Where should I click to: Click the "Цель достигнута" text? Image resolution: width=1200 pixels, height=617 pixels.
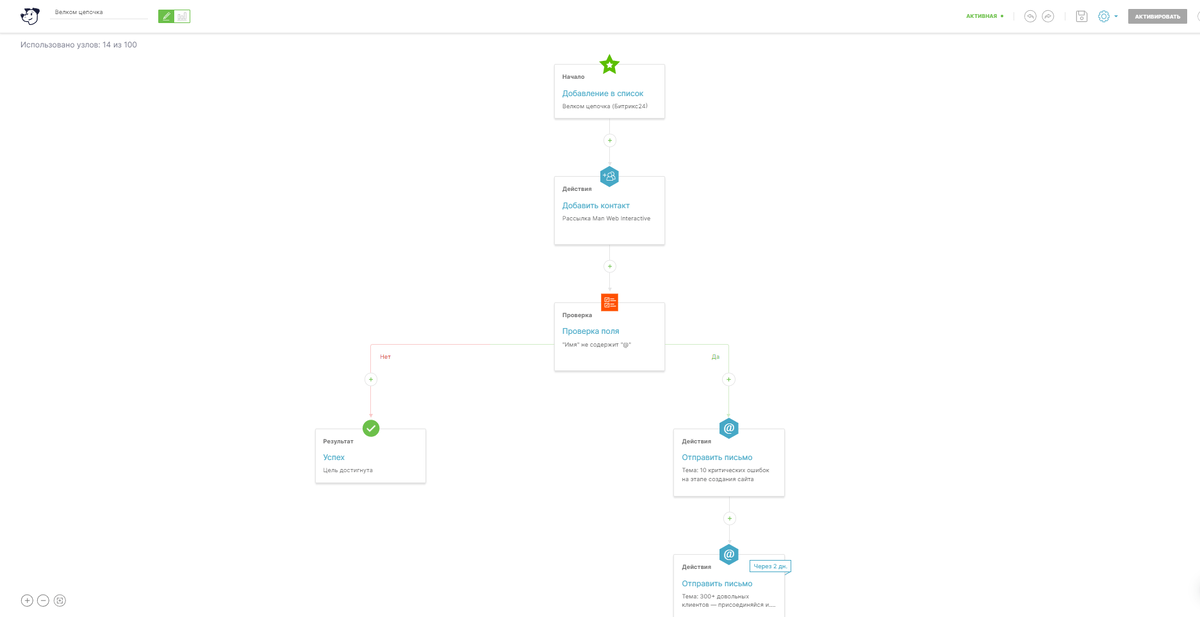pos(348,470)
